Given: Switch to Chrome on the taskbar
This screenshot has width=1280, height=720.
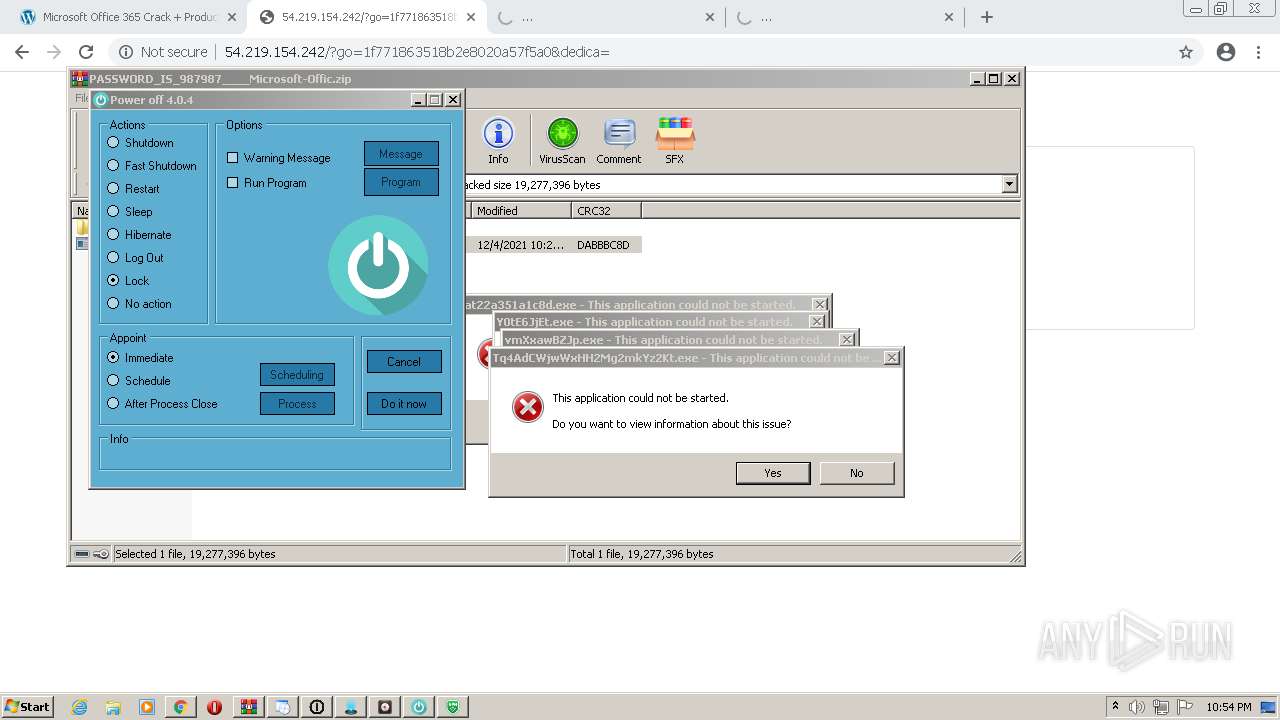Looking at the screenshot, I should tap(181, 707).
